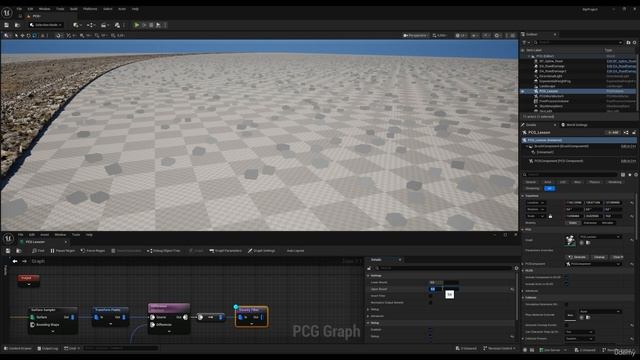
Task: Click the Outliner search field
Action: 578,42
